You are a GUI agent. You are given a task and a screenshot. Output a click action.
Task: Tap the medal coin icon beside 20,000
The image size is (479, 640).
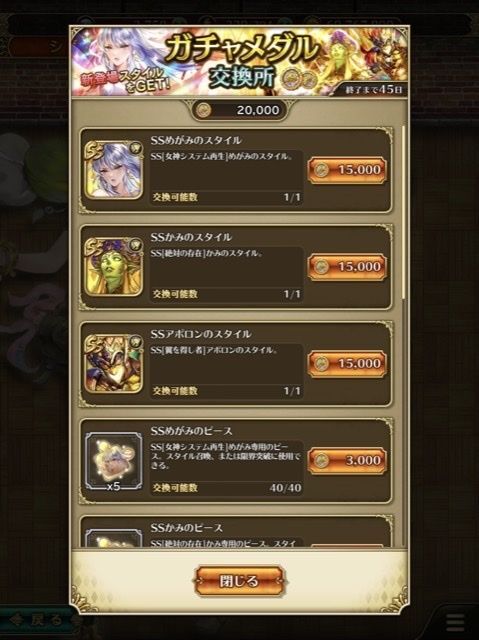coord(203,110)
